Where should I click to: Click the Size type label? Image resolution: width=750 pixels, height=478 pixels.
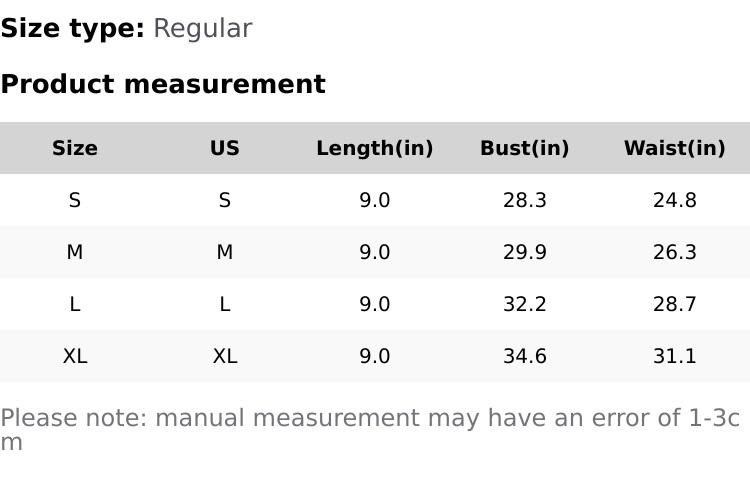click(72, 29)
